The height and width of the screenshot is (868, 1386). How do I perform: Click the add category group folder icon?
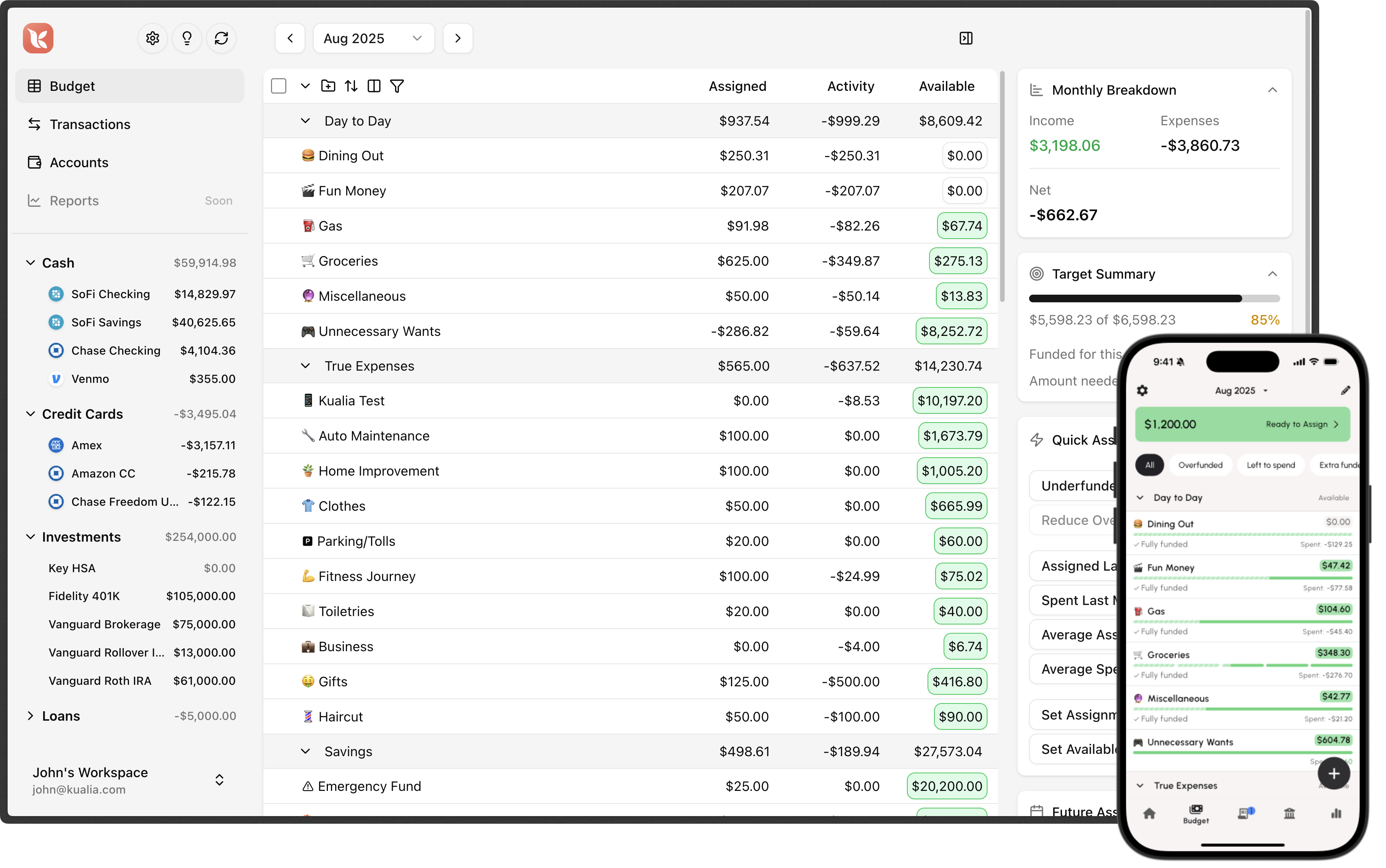coord(328,86)
